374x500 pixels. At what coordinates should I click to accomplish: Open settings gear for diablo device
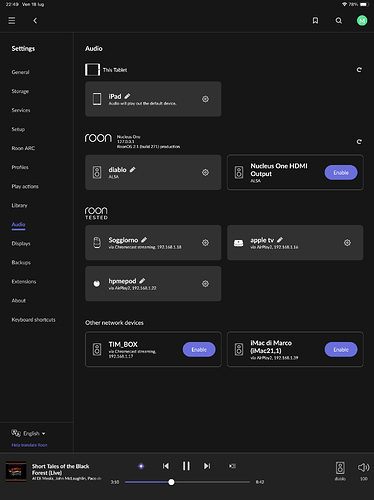click(x=205, y=172)
